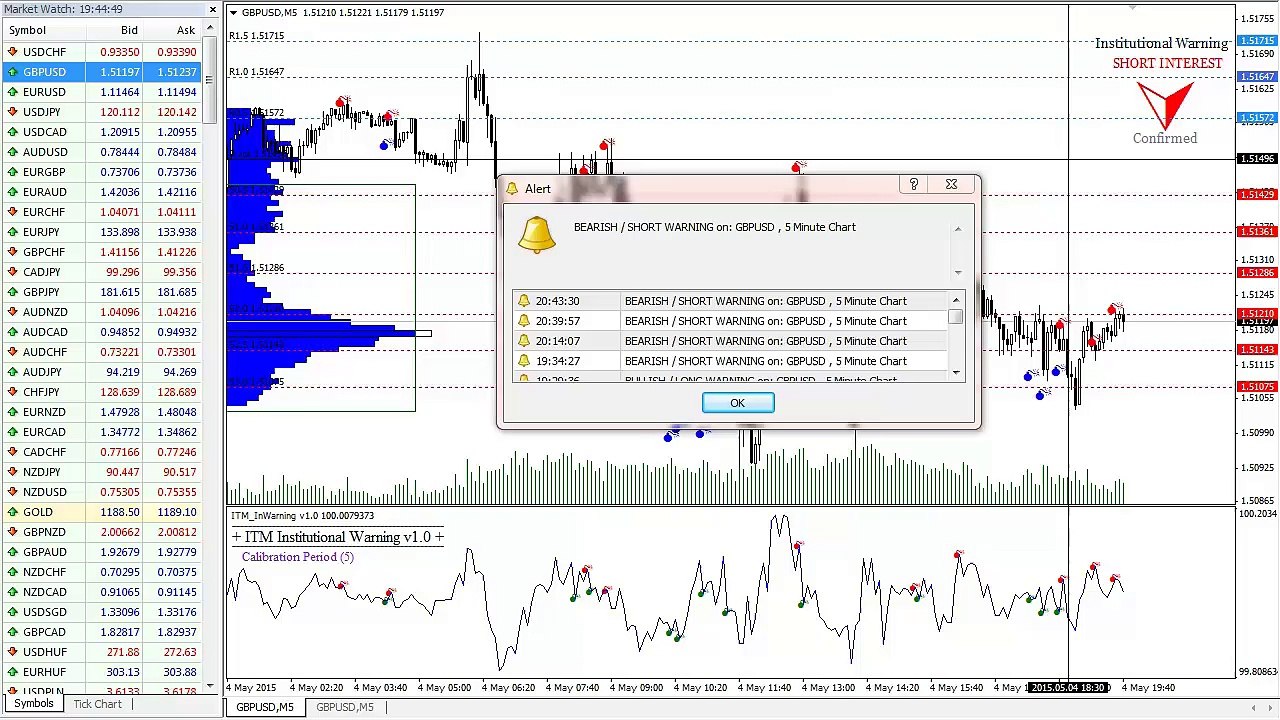Select the 19:34:27 BEARISH / SHORT WARNING message
The height and width of the screenshot is (720, 1280).
[x=765, y=361]
